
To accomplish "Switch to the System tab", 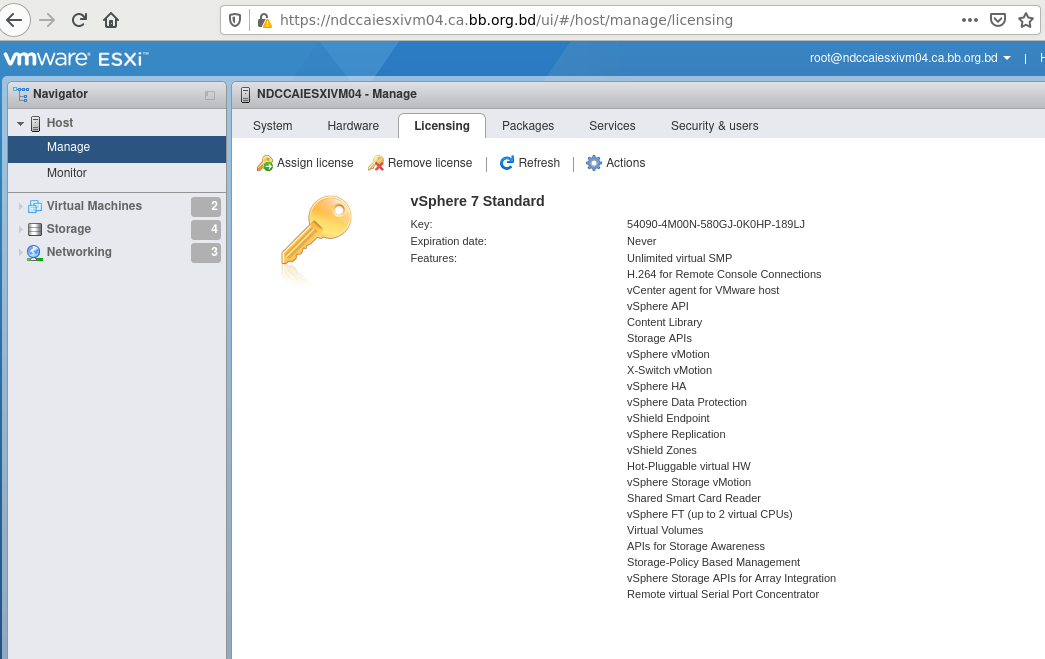I will click(273, 126).
